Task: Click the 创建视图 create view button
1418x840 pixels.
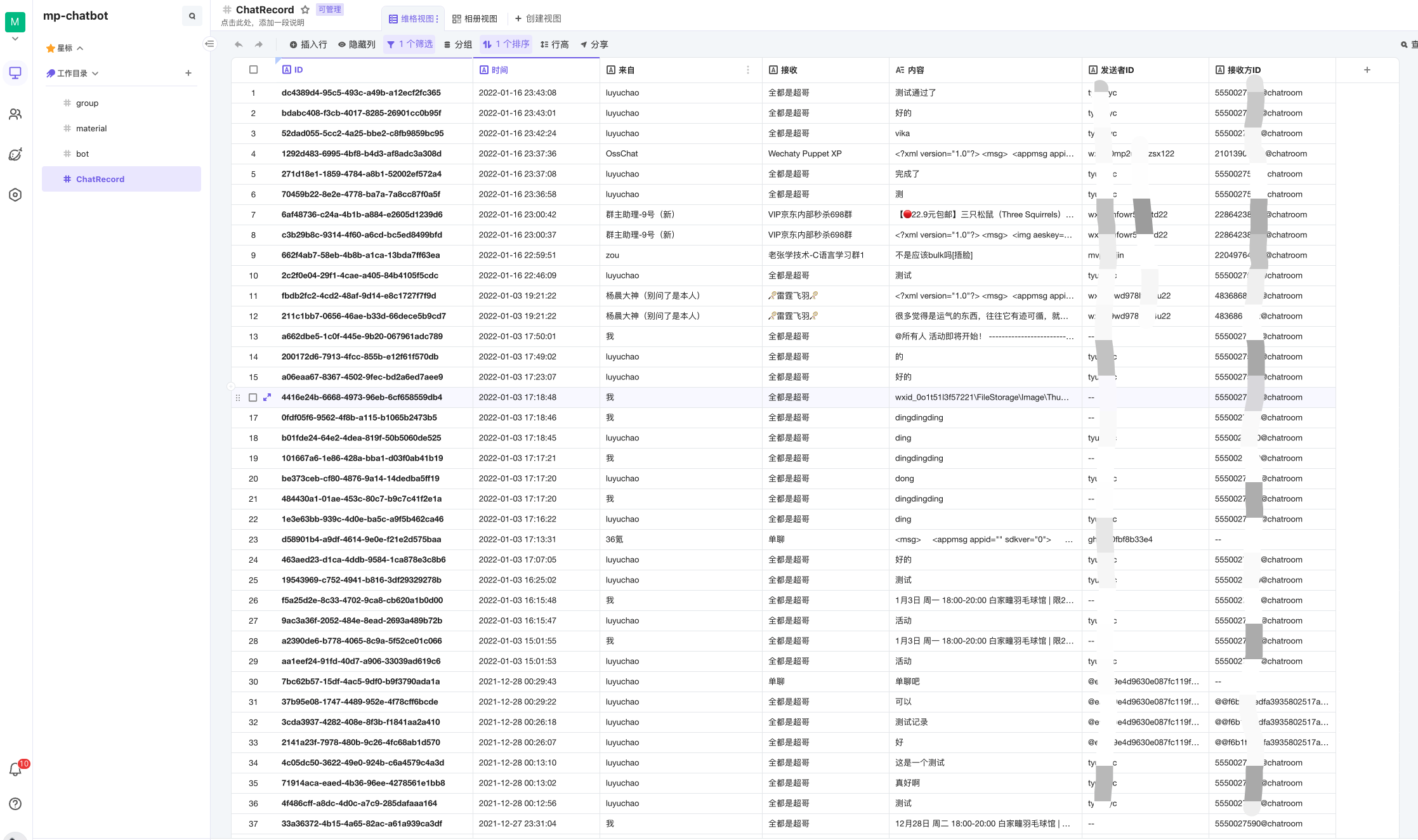Action: click(537, 18)
